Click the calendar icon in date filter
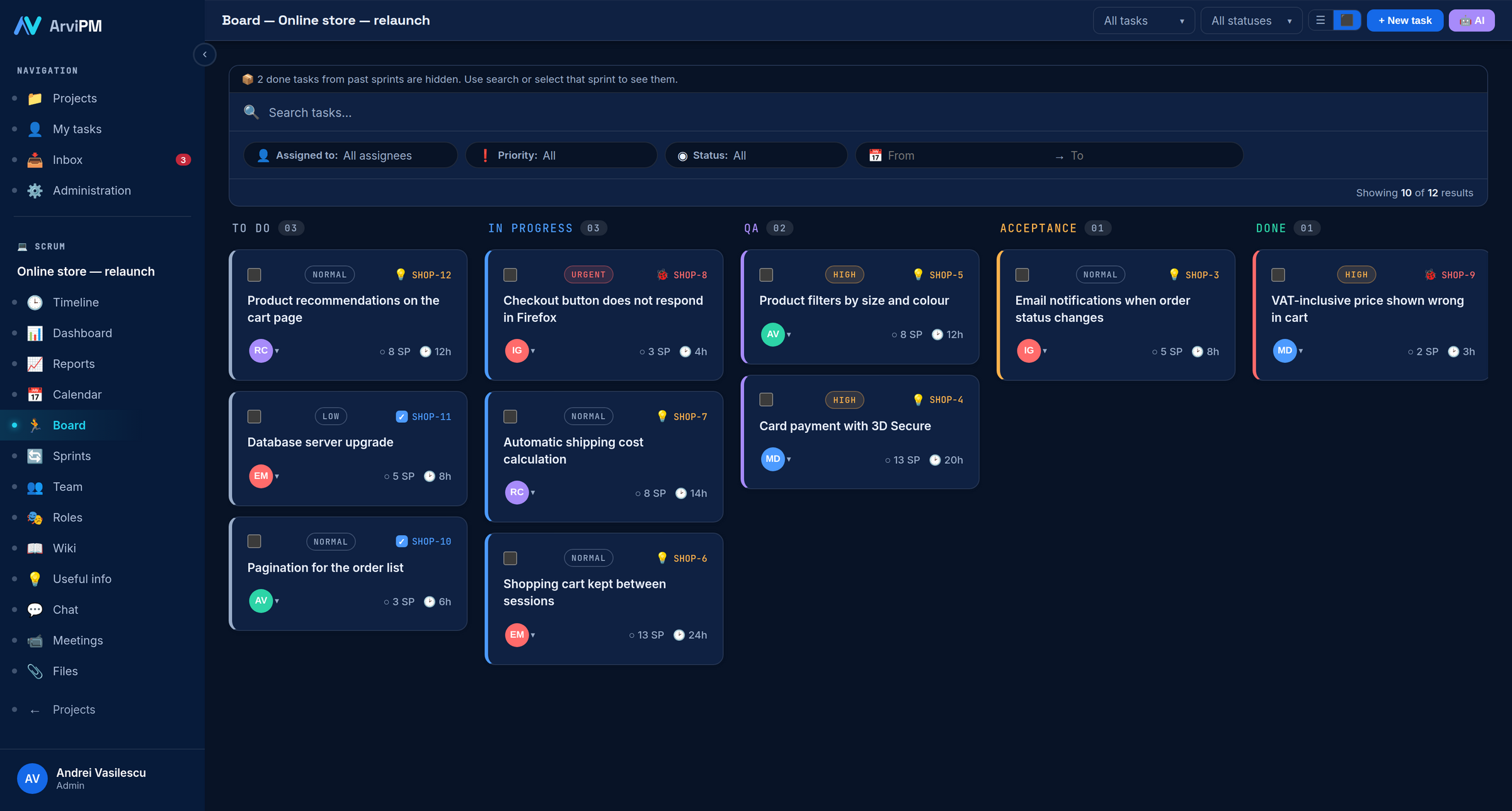Image resolution: width=1512 pixels, height=811 pixels. click(875, 155)
